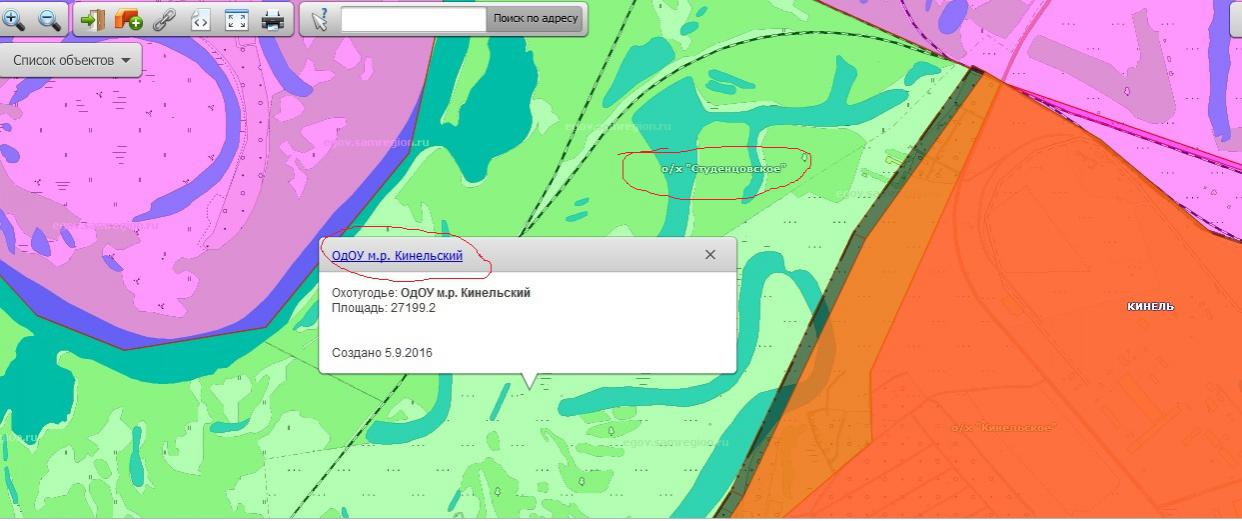1242x521 pixels.
Task: Print the map using printer icon
Action: point(272,19)
